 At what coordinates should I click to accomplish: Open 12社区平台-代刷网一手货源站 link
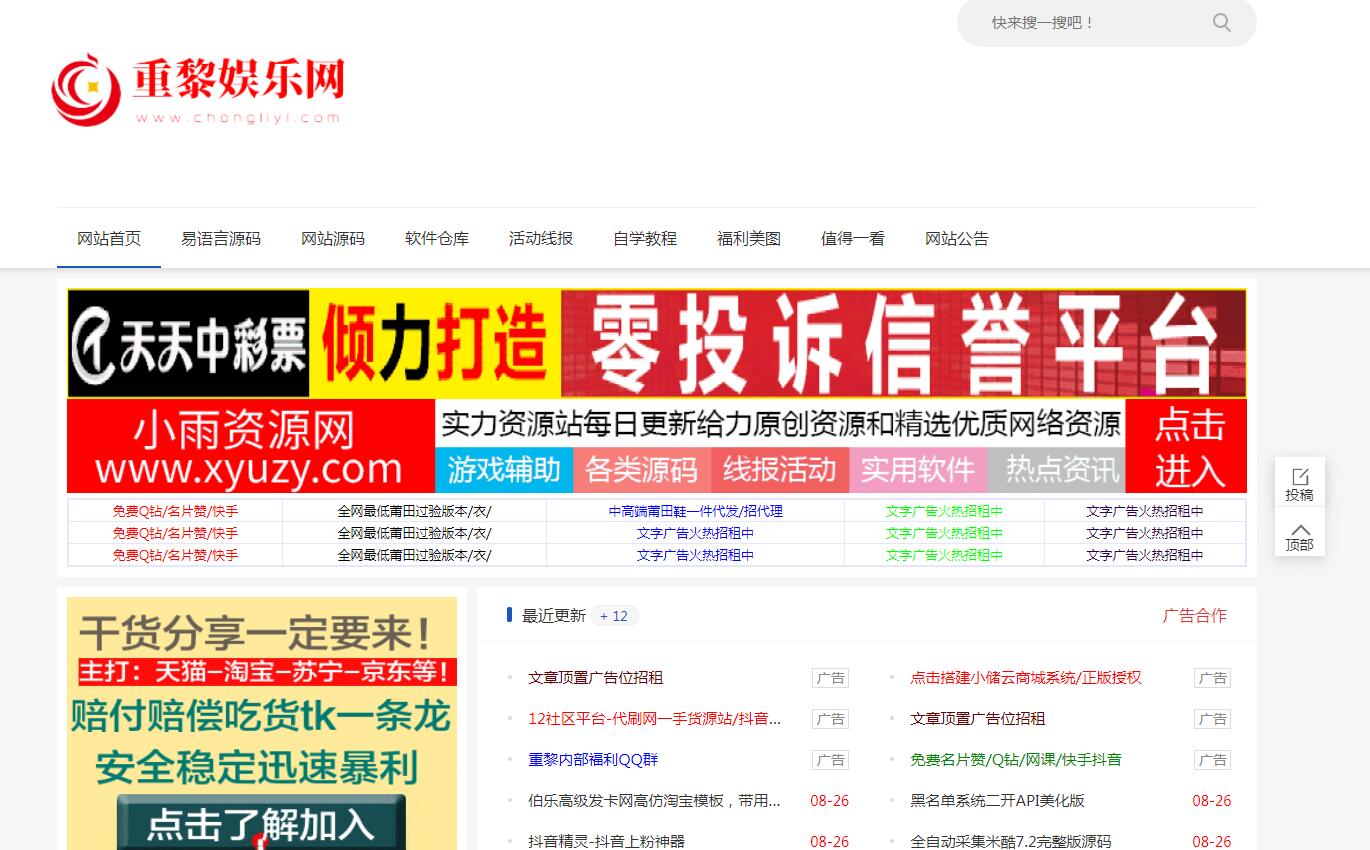point(655,719)
